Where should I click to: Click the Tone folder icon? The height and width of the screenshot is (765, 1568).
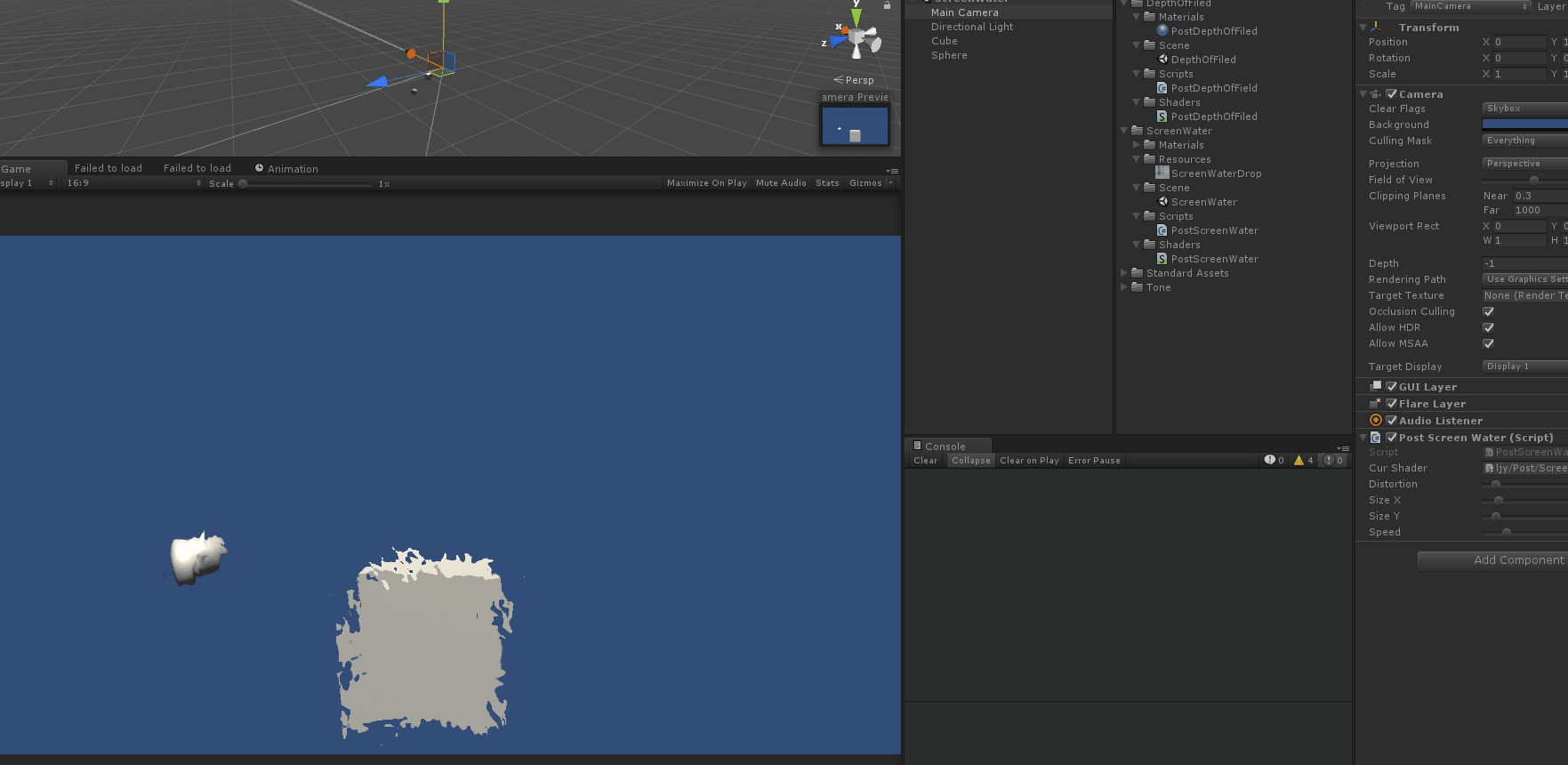pyautogui.click(x=1137, y=287)
